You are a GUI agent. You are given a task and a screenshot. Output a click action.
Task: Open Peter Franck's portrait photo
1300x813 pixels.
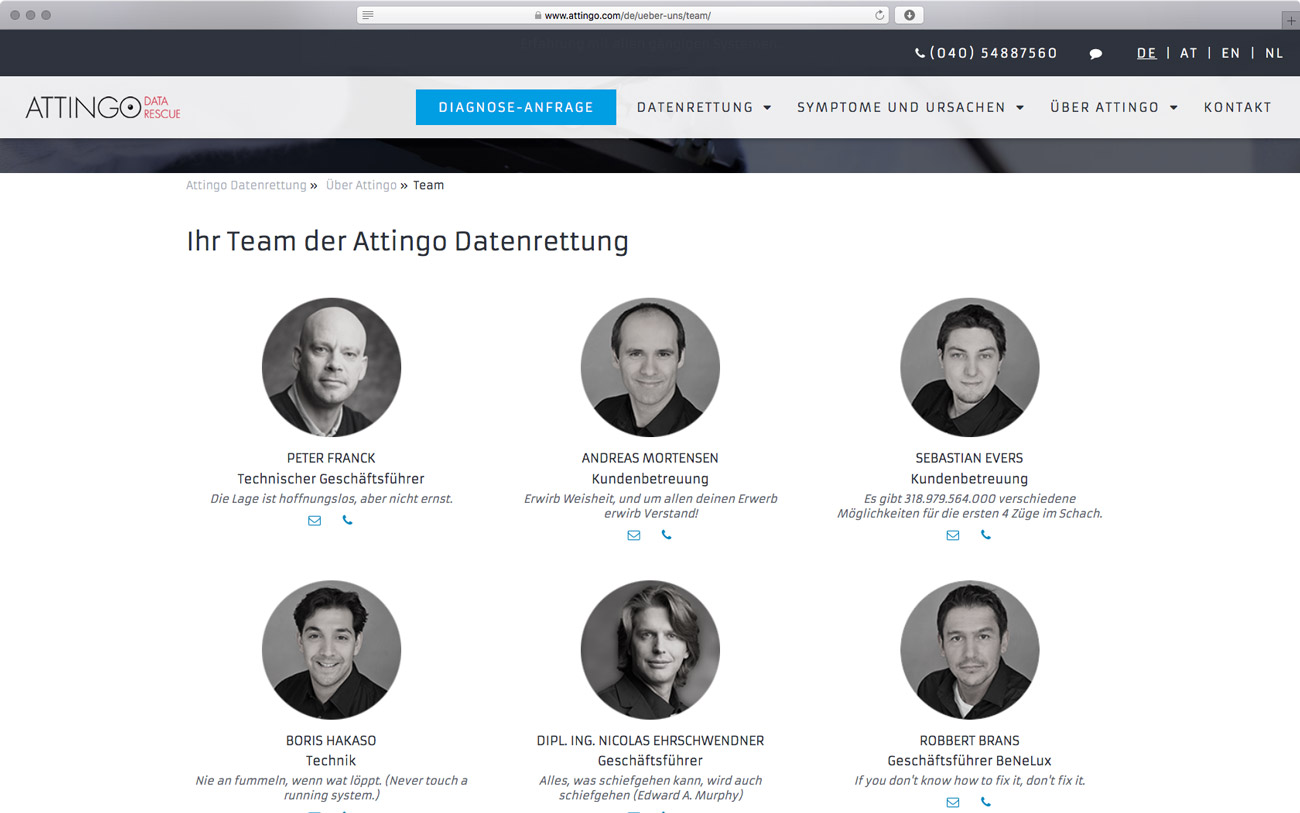click(331, 367)
